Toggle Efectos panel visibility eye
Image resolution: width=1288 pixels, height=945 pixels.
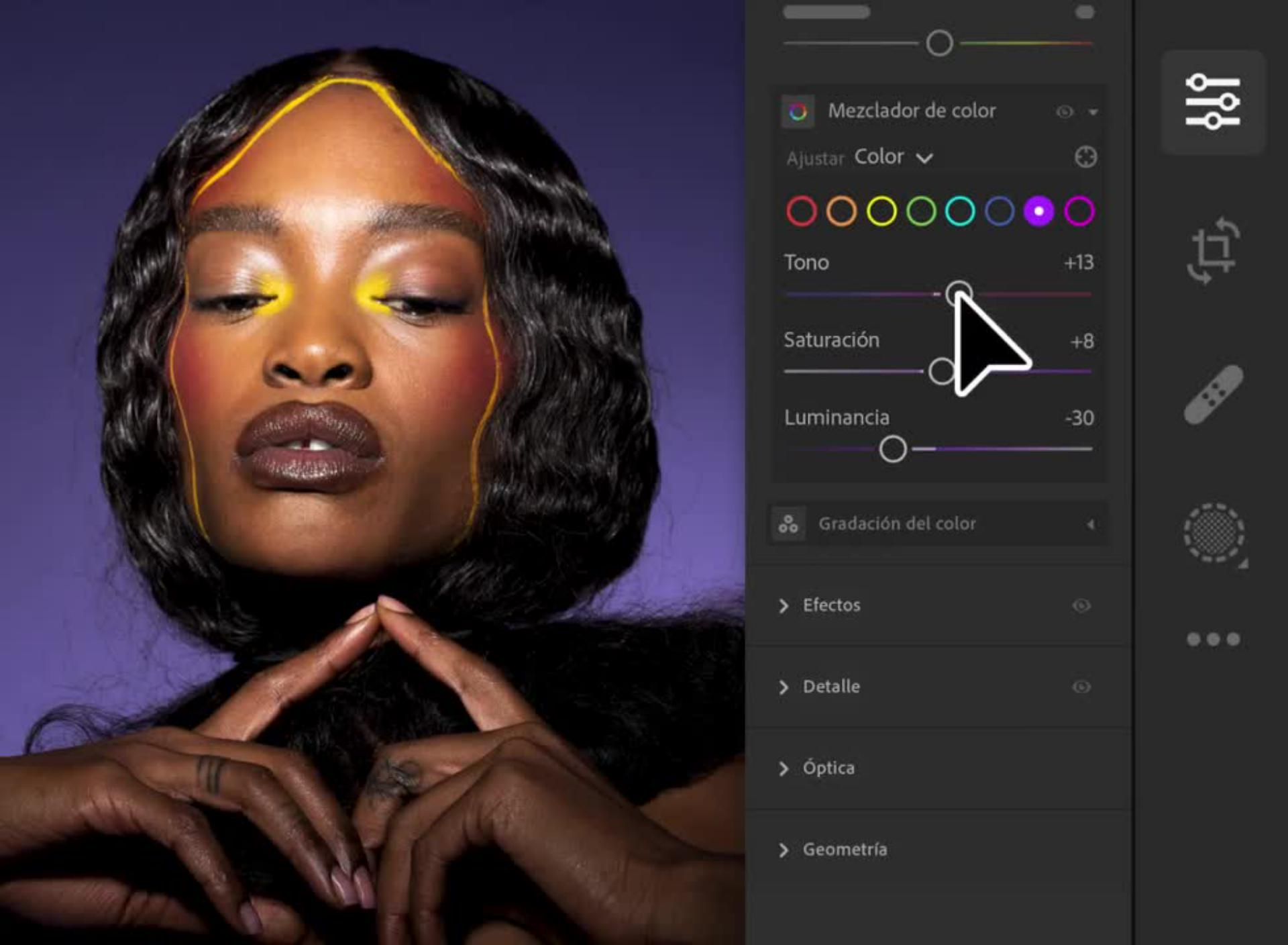coord(1081,605)
